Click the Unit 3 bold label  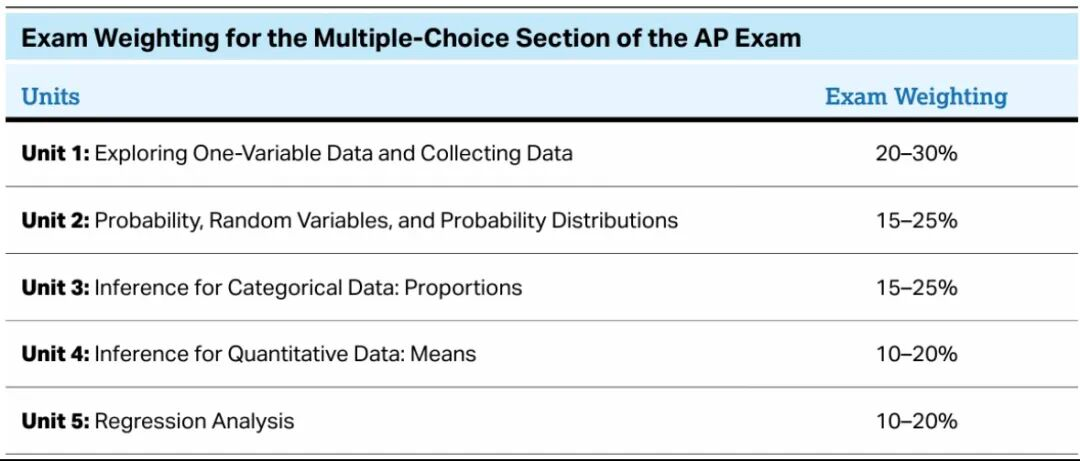point(55,287)
